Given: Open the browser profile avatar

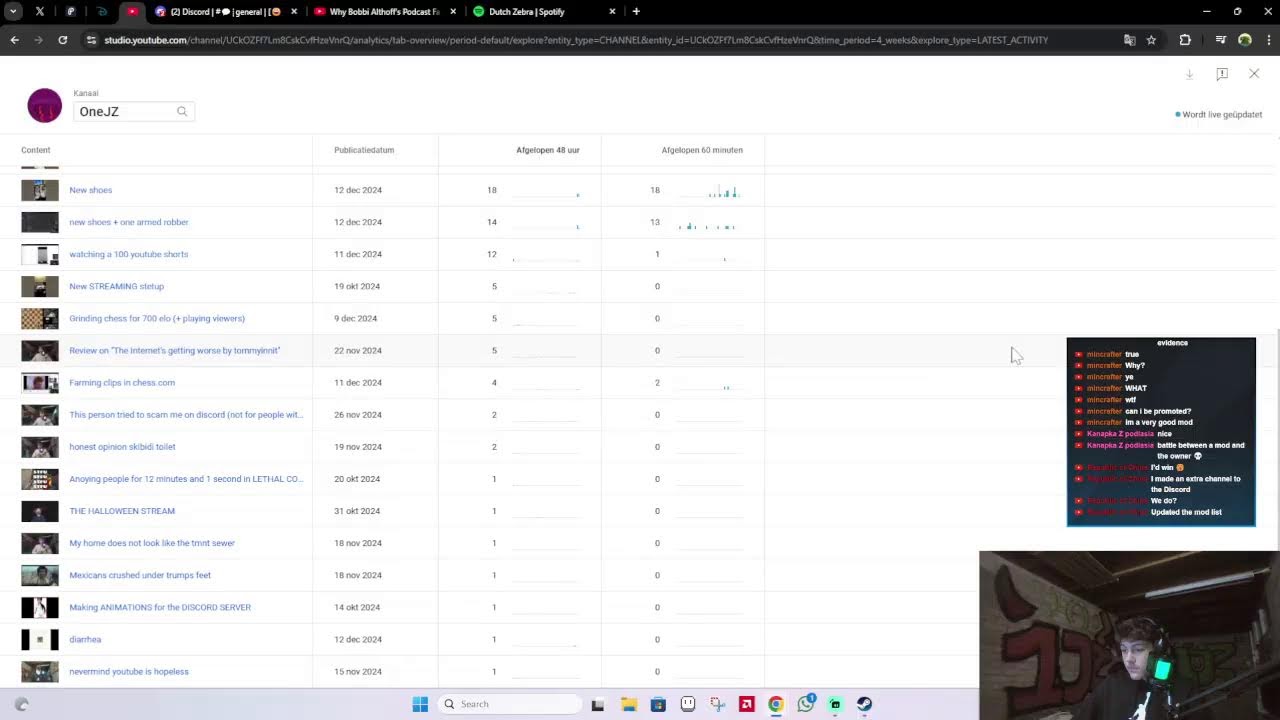Looking at the screenshot, I should pos(1245,40).
